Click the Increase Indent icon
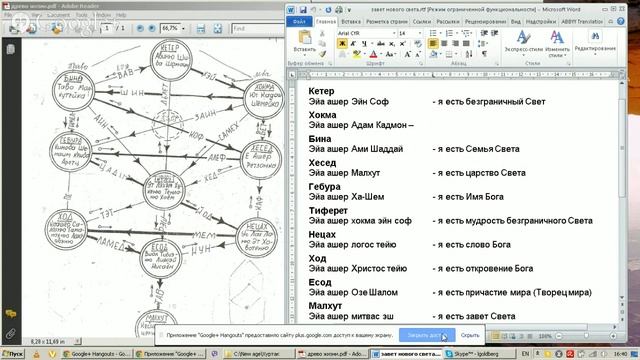This screenshot has height=360, width=640. [495, 33]
